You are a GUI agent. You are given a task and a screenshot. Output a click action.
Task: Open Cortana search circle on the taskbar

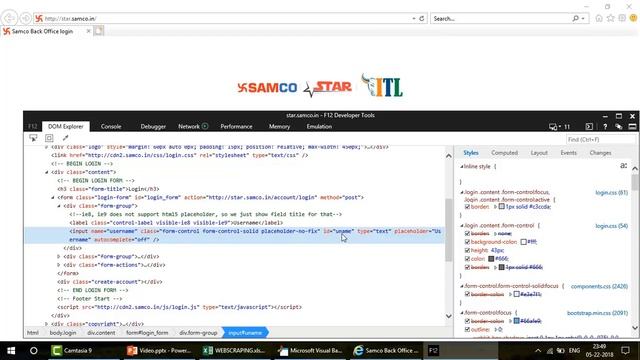34,351
